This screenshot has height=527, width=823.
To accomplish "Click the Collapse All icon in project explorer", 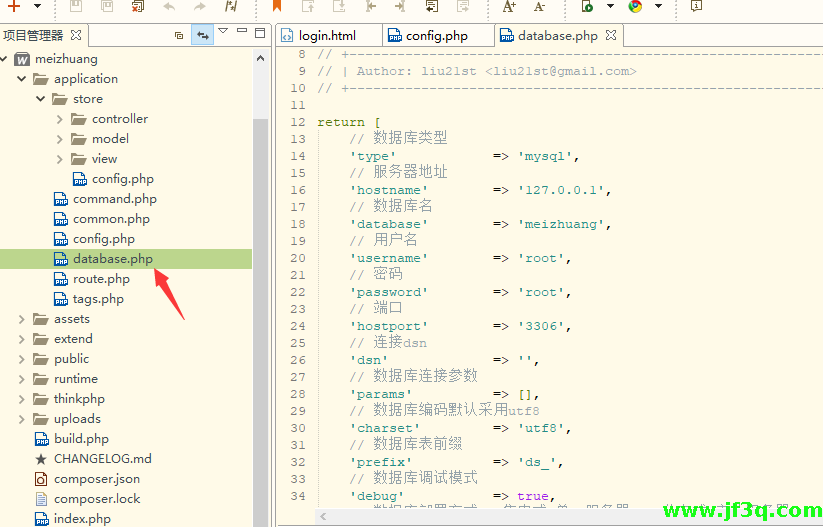I will pos(179,35).
